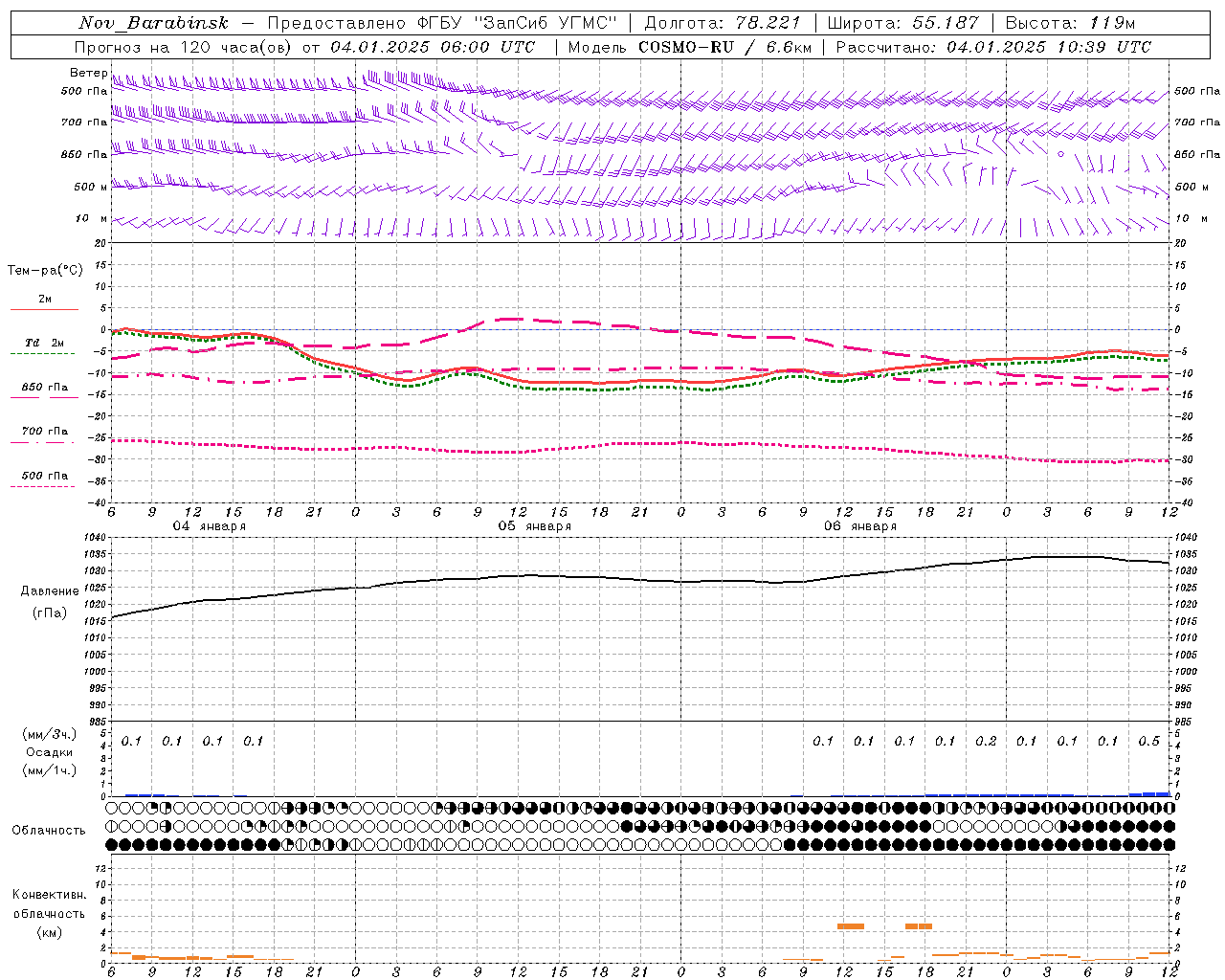Select the 'Облачность' cloud cover row label
Screen dimensions: 1225x980
(x=49, y=831)
